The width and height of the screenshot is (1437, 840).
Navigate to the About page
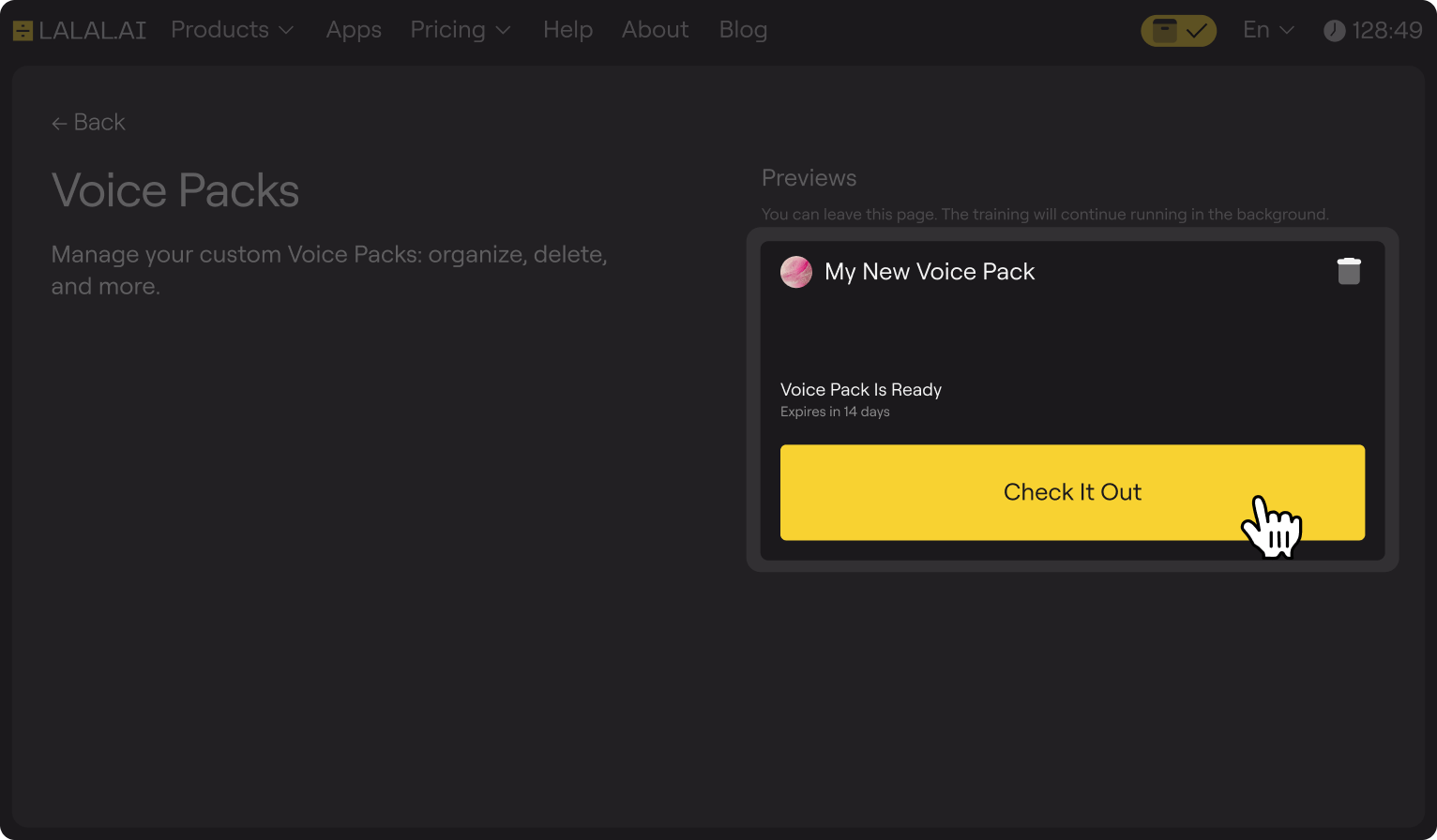(655, 29)
